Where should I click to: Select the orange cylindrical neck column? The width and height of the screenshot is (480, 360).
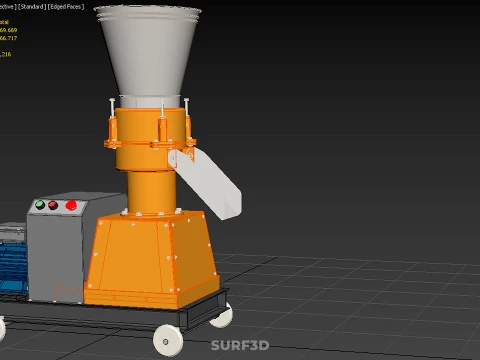[152, 192]
